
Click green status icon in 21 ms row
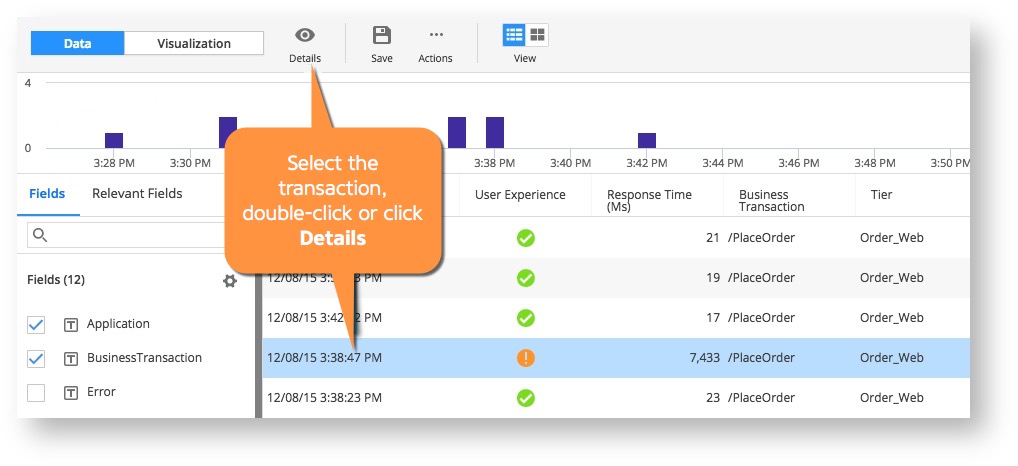(x=525, y=238)
